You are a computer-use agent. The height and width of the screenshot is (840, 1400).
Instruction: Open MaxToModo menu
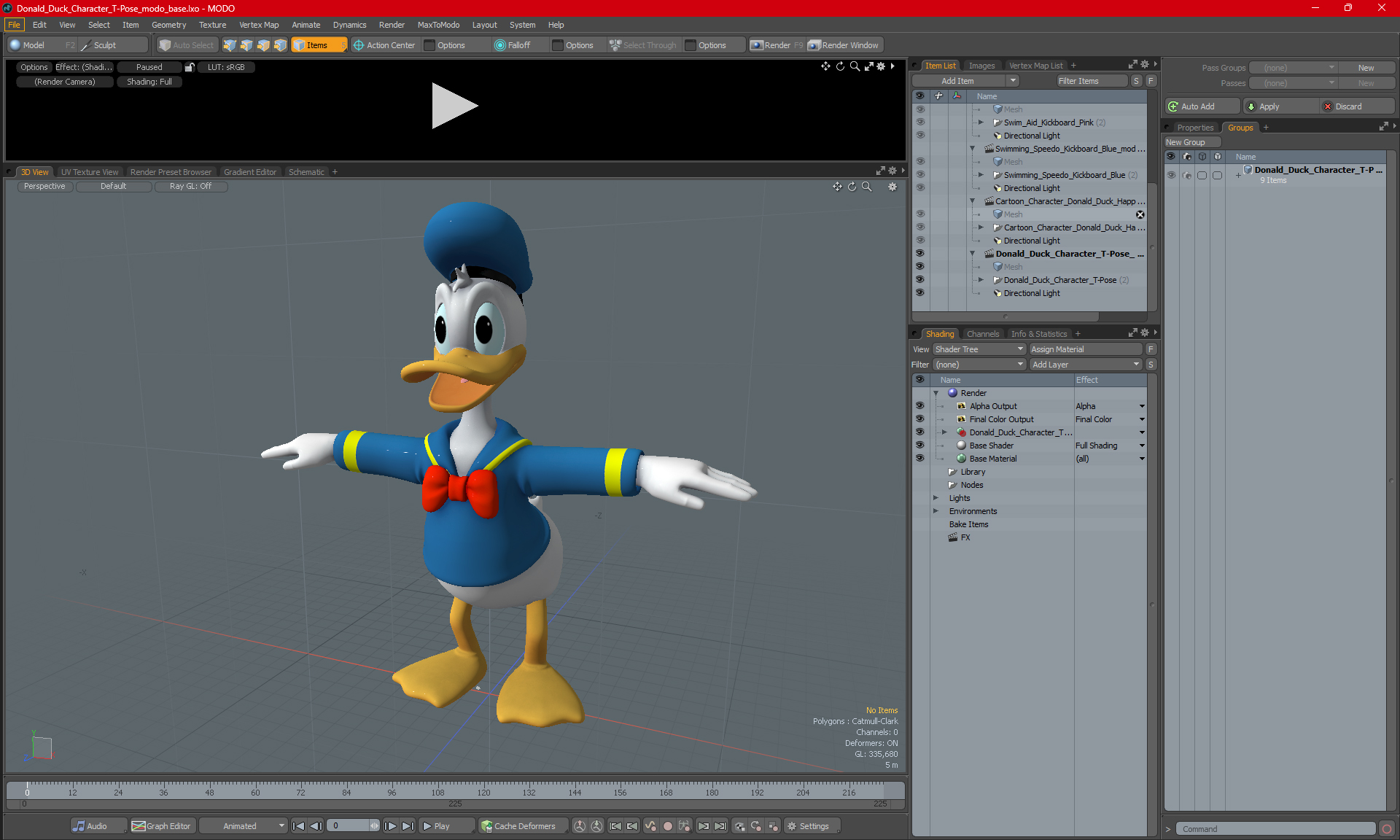(438, 25)
